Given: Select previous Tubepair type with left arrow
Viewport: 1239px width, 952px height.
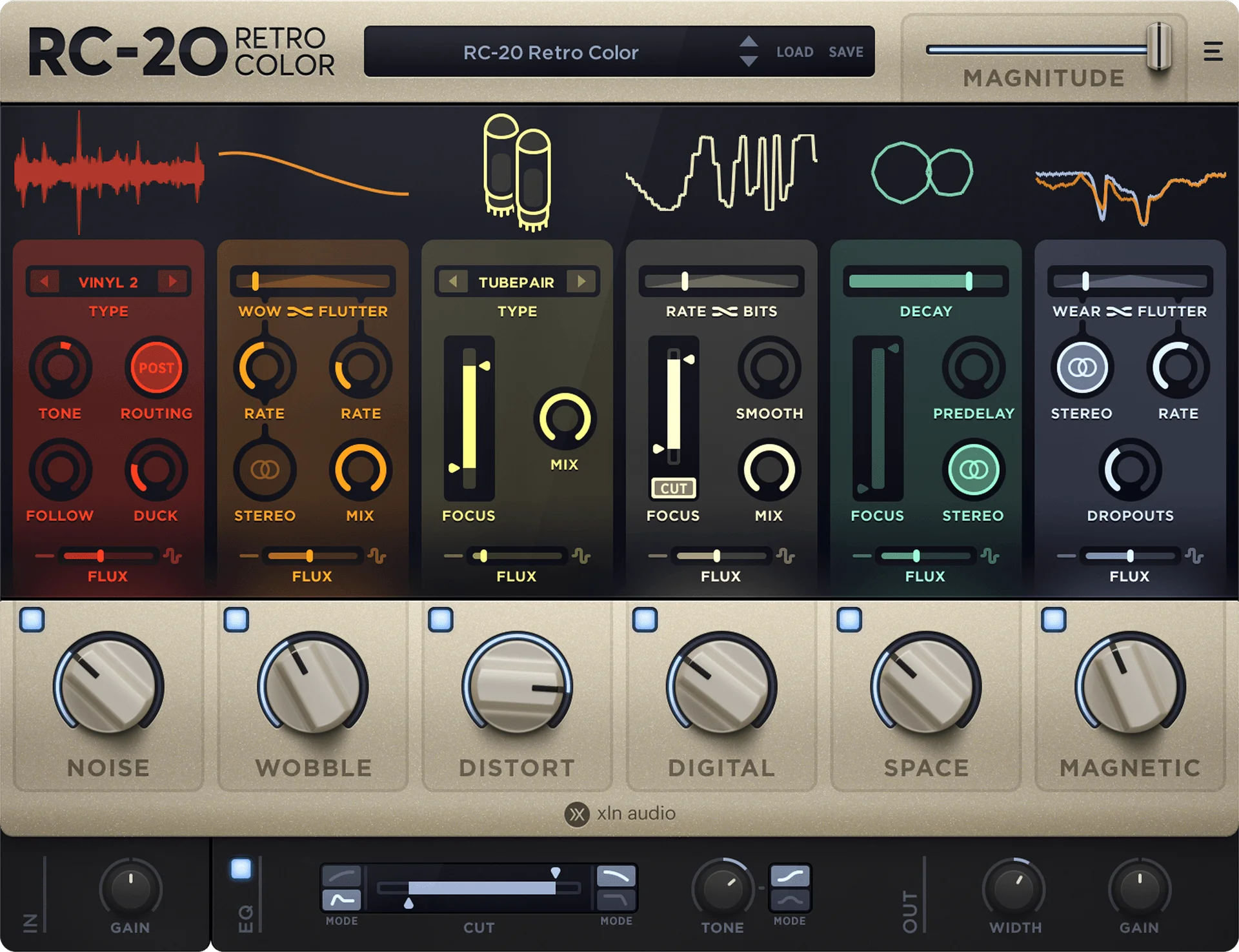Looking at the screenshot, I should point(454,281).
